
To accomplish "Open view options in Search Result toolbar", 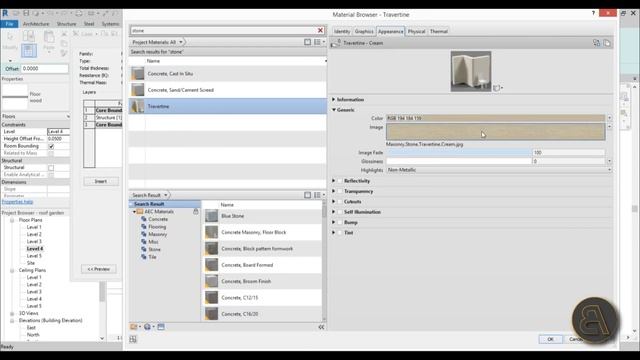I will click(318, 195).
